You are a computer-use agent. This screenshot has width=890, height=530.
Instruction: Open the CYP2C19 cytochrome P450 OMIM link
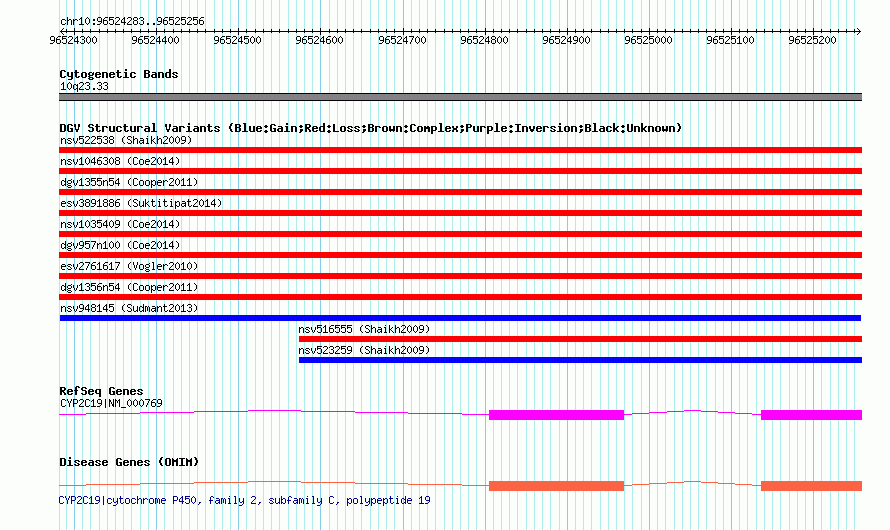click(245, 500)
